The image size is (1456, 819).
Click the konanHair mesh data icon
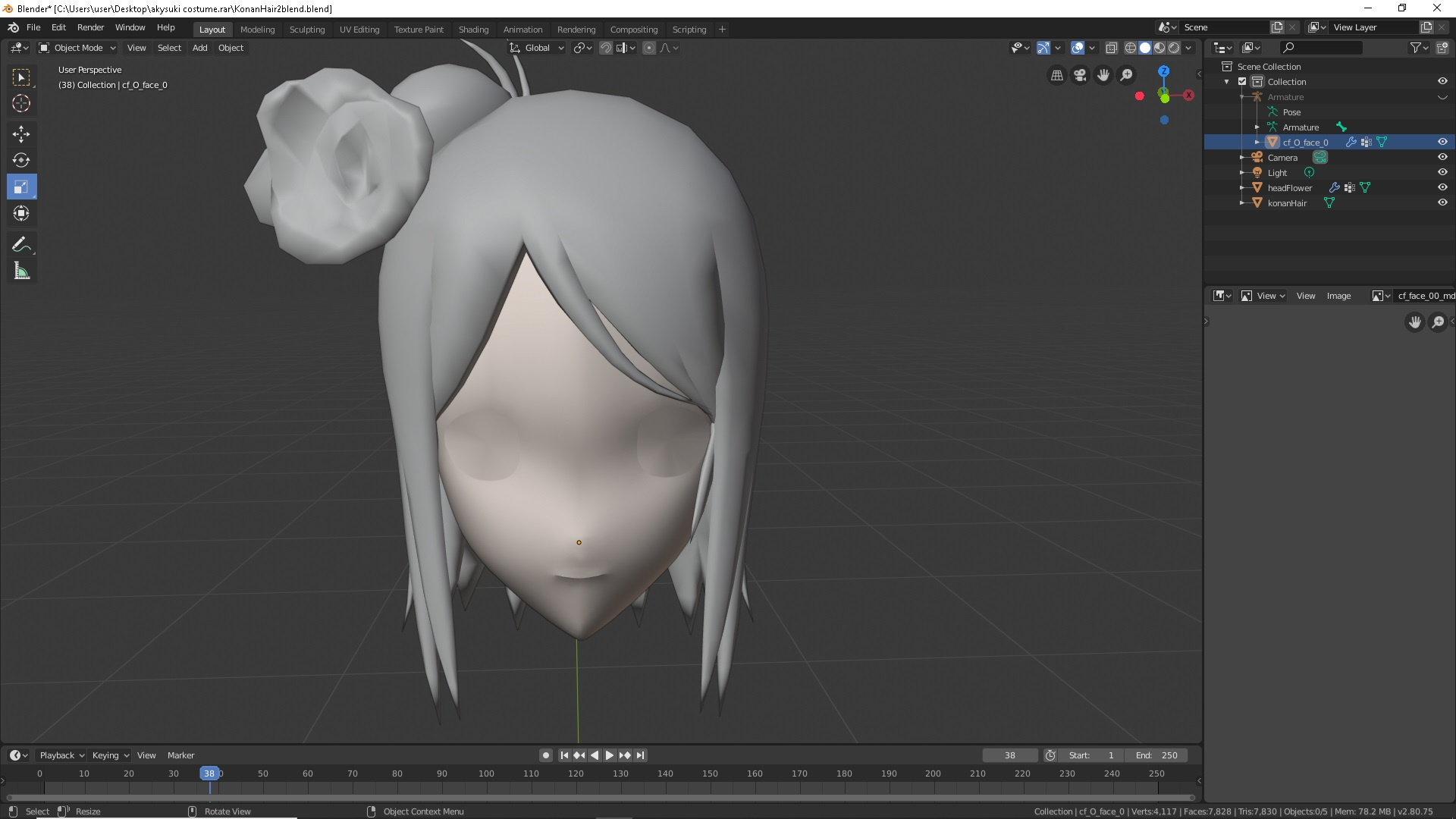(x=1329, y=203)
